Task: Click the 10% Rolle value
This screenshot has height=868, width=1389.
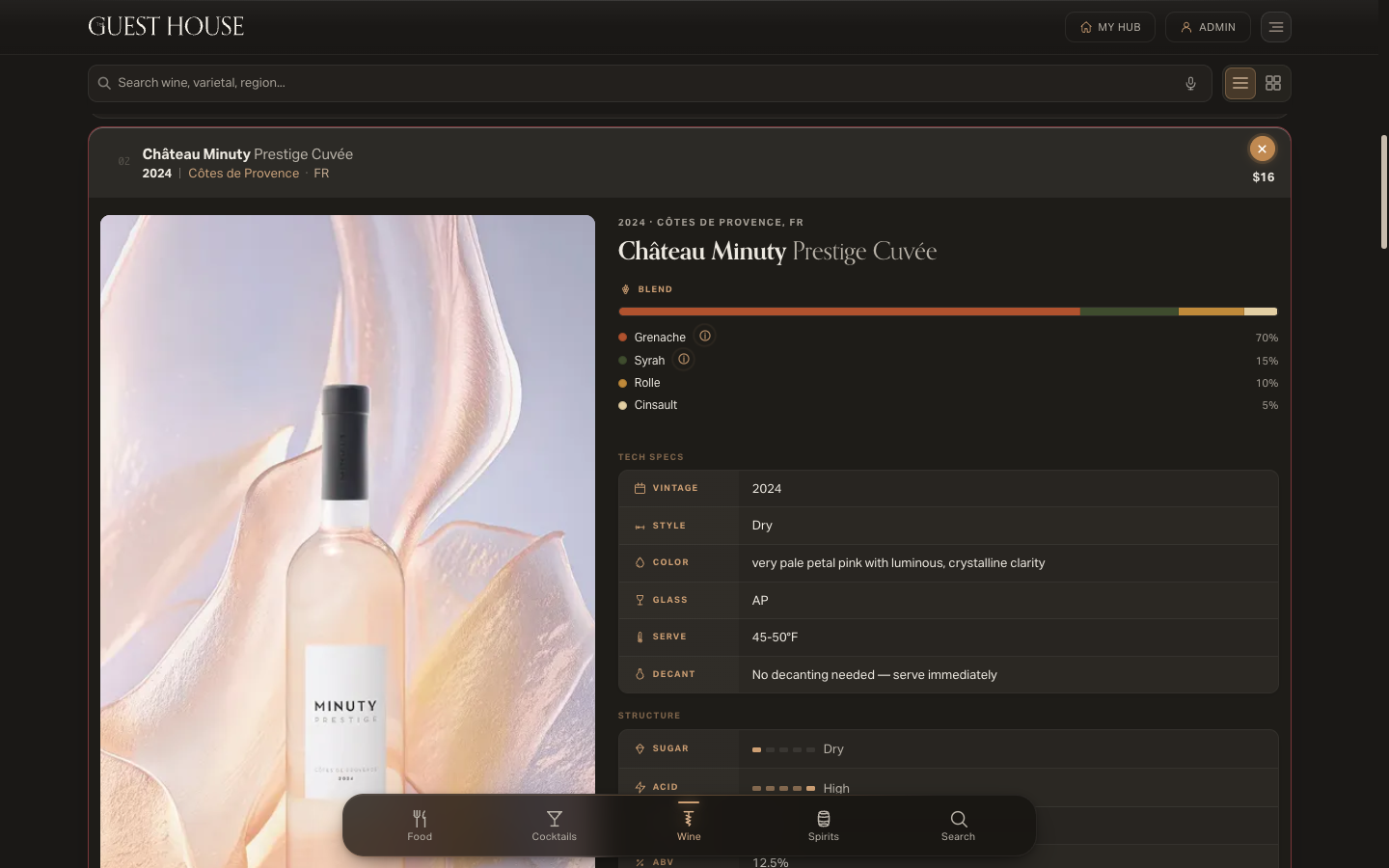Action: 1266,383
